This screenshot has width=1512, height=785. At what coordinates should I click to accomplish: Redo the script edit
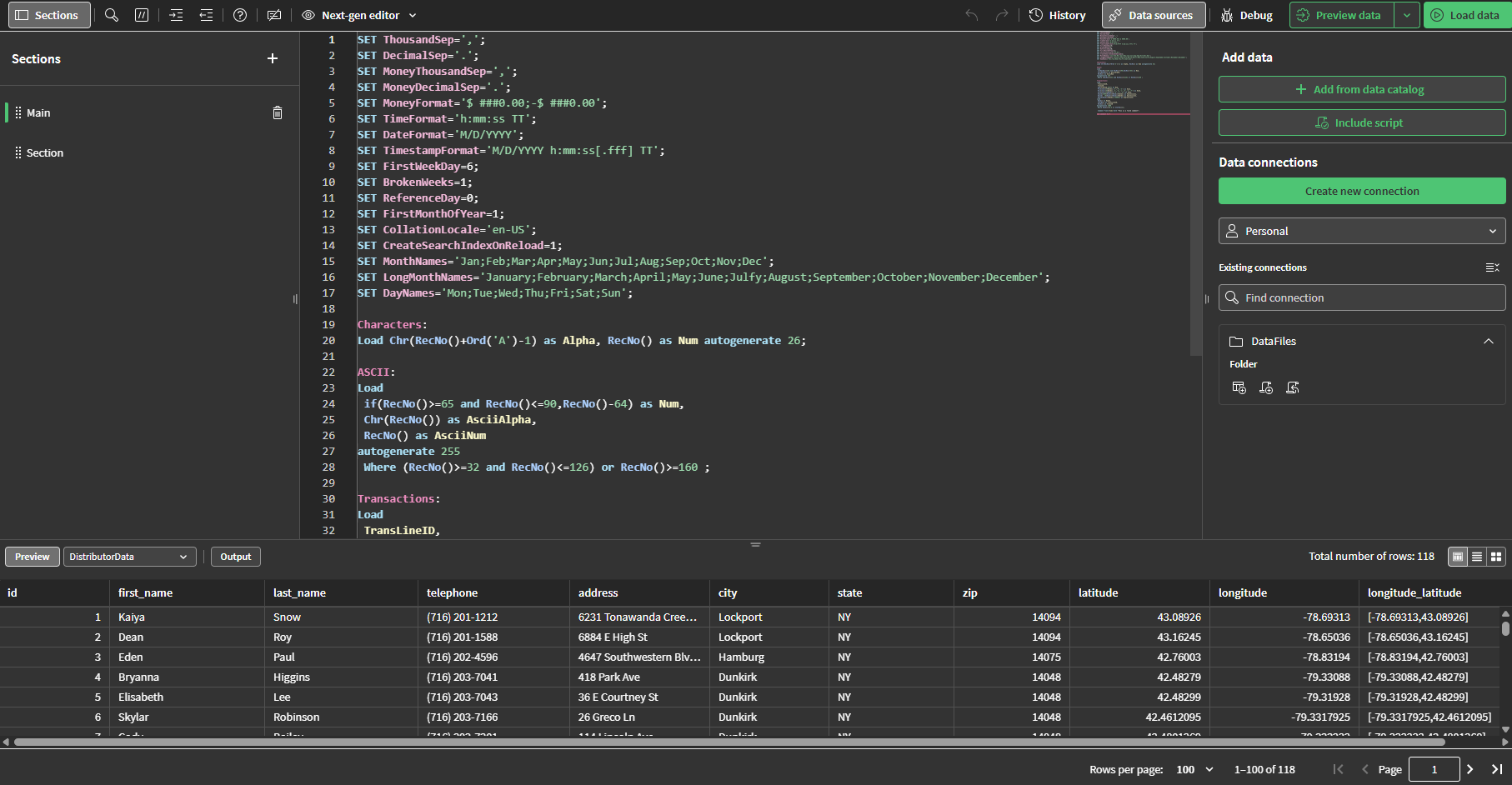tap(1002, 15)
